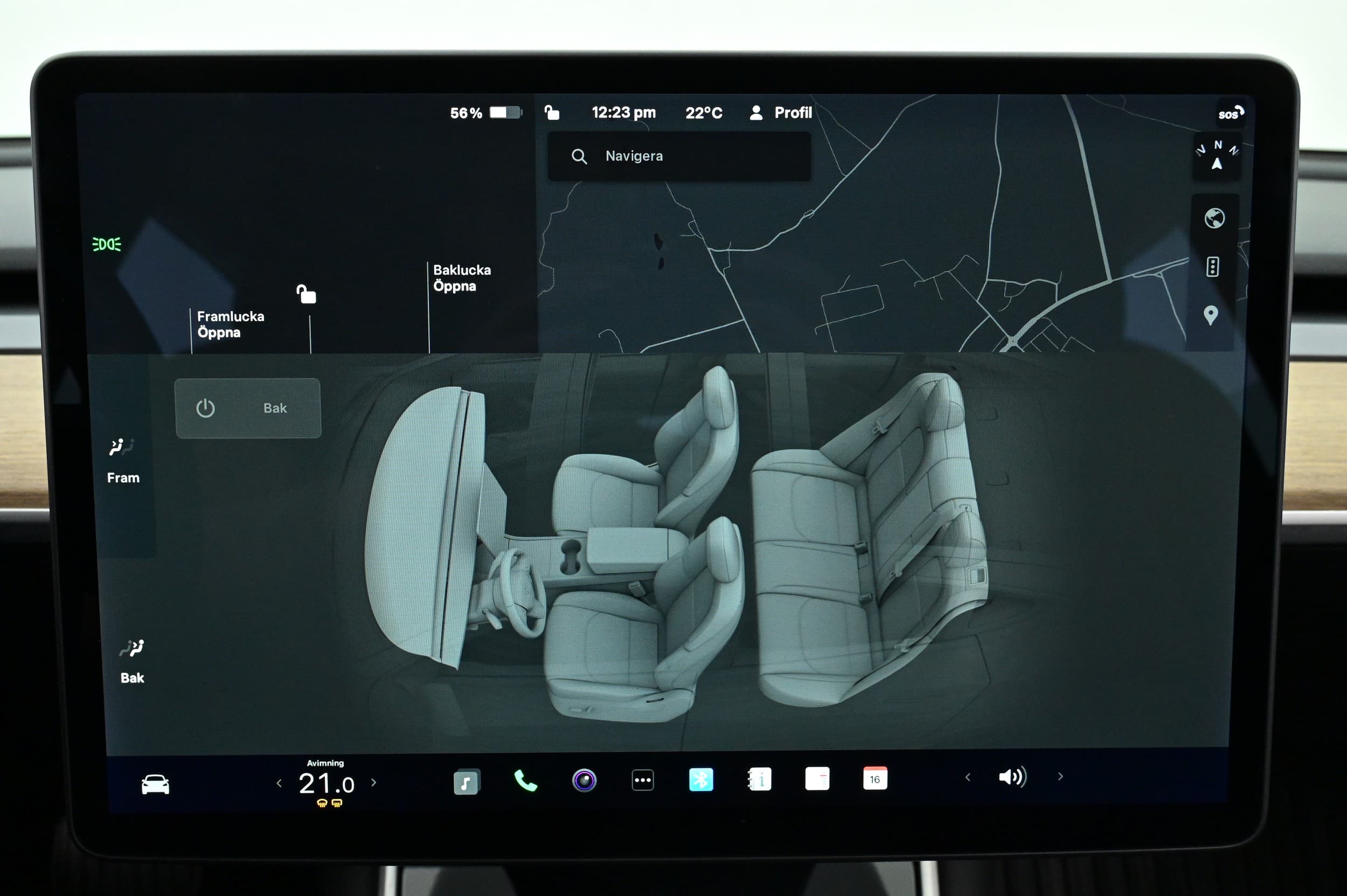The height and width of the screenshot is (896, 1347).
Task: Tap the green headlight indicator icon
Action: (107, 244)
